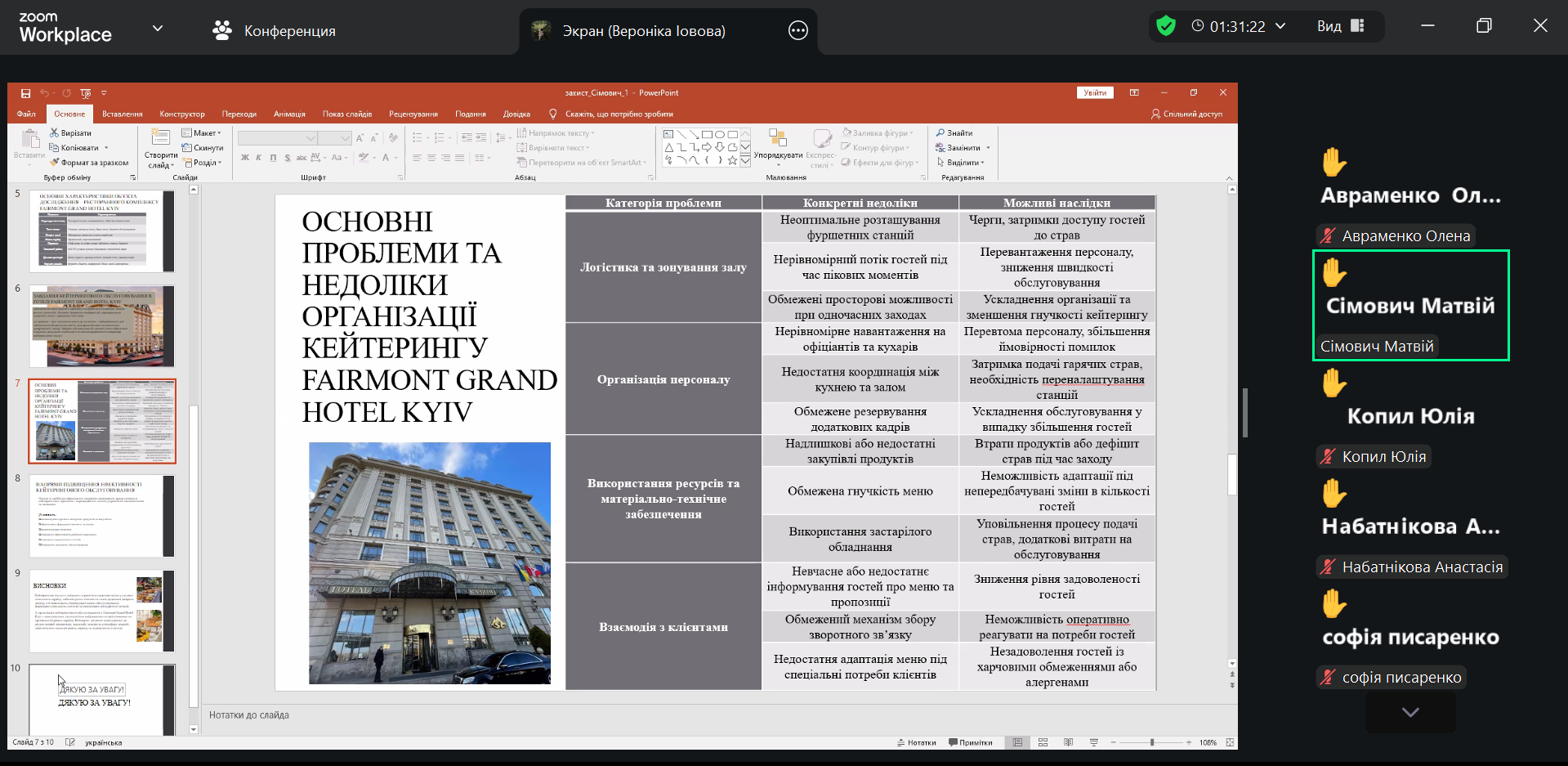This screenshot has width=1568, height=766.
Task: Open the more options ellipsis for screen share
Action: point(797,31)
